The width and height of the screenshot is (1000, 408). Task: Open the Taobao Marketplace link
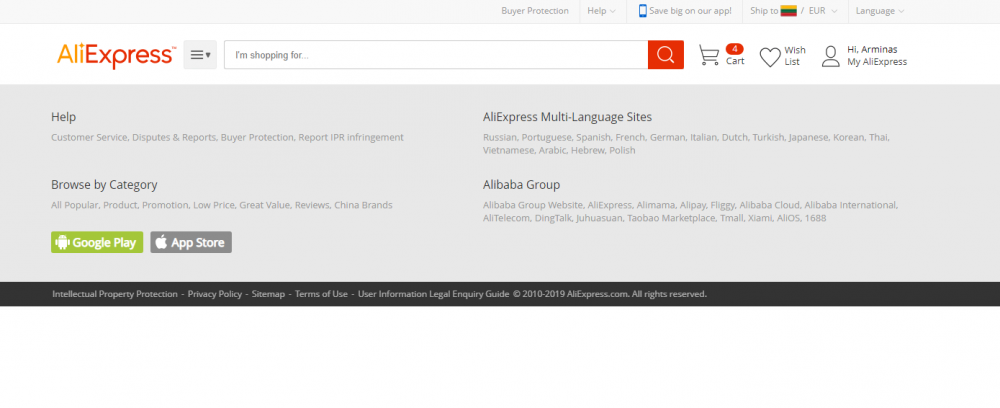671,218
